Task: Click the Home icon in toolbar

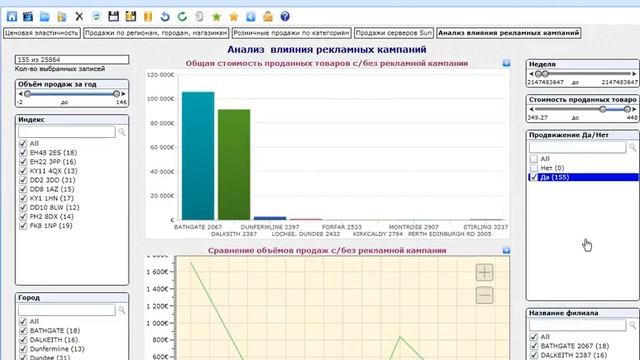Action: point(12,16)
